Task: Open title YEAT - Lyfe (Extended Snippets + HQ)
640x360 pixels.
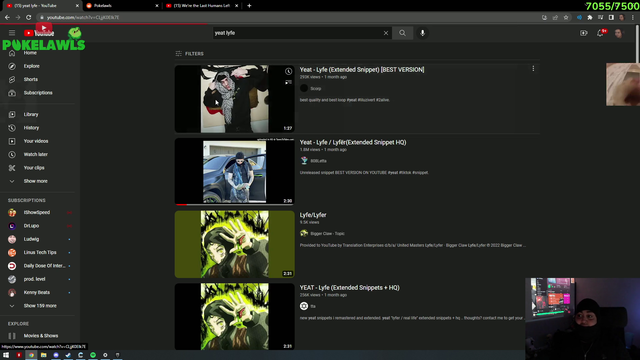Action: (349, 287)
